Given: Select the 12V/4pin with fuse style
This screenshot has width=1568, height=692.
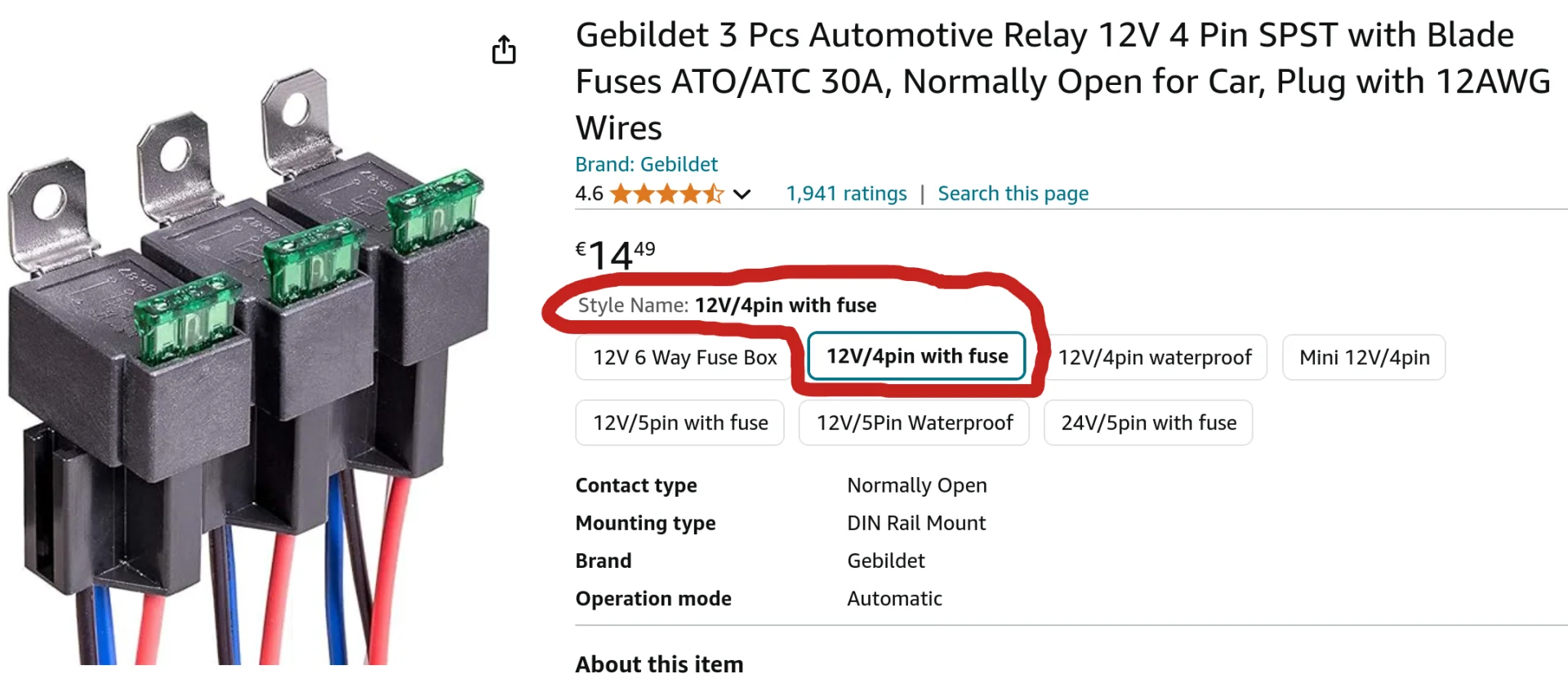Looking at the screenshot, I should (916, 356).
